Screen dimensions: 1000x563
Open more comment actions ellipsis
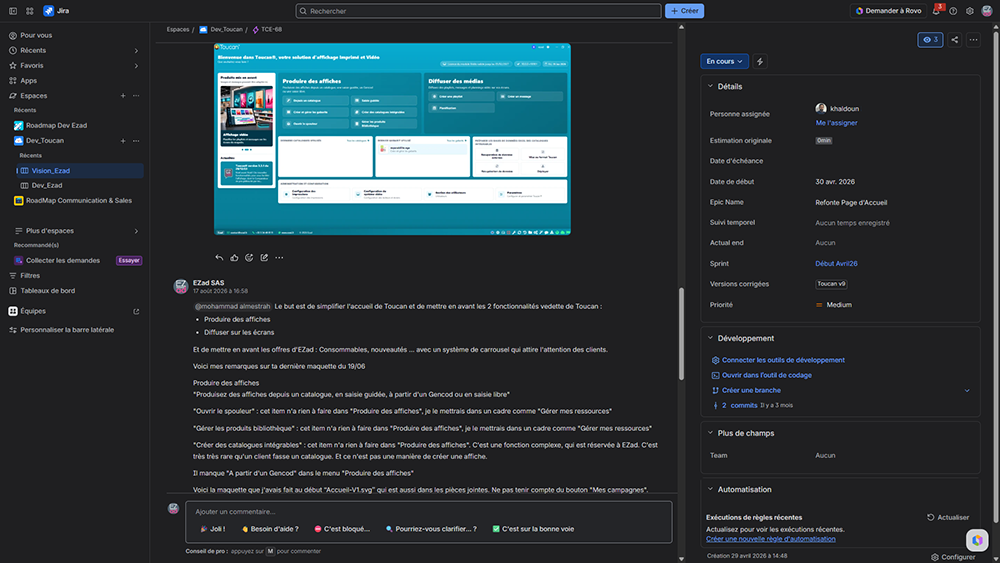[x=279, y=258]
